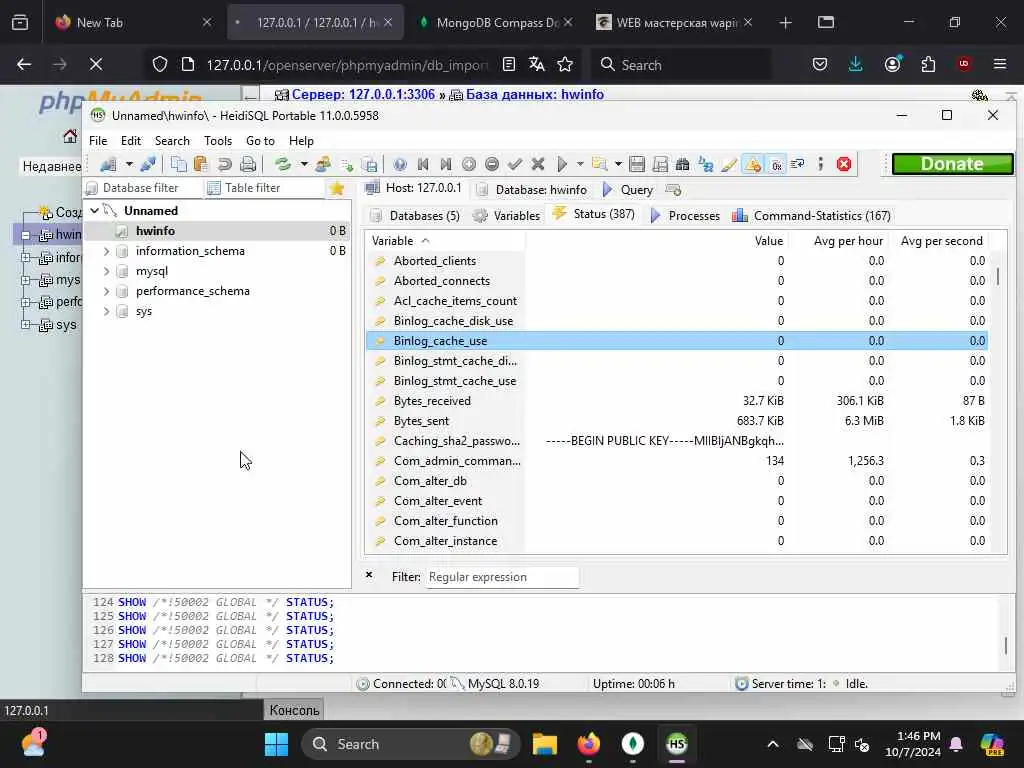This screenshot has width=1024, height=768.
Task: Click the Run query play icon
Action: (x=562, y=164)
